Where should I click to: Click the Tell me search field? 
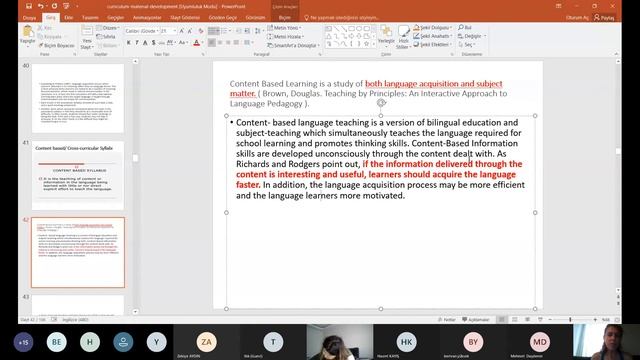(342, 18)
